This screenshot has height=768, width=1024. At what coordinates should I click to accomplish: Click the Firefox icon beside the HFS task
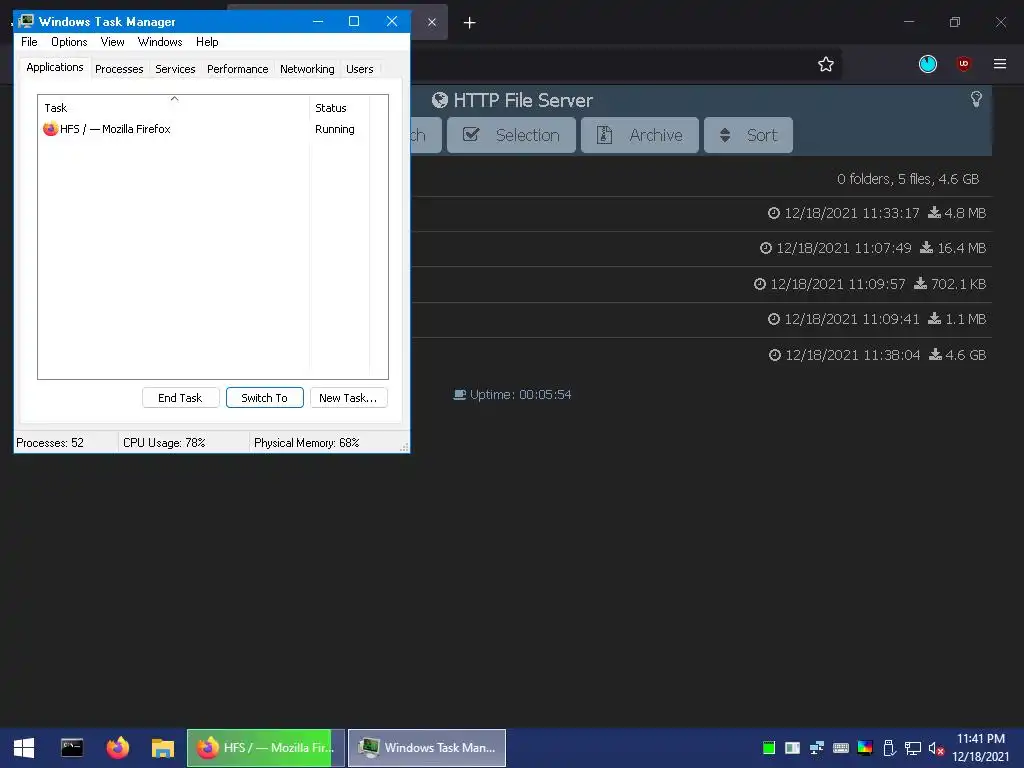[x=50, y=129]
